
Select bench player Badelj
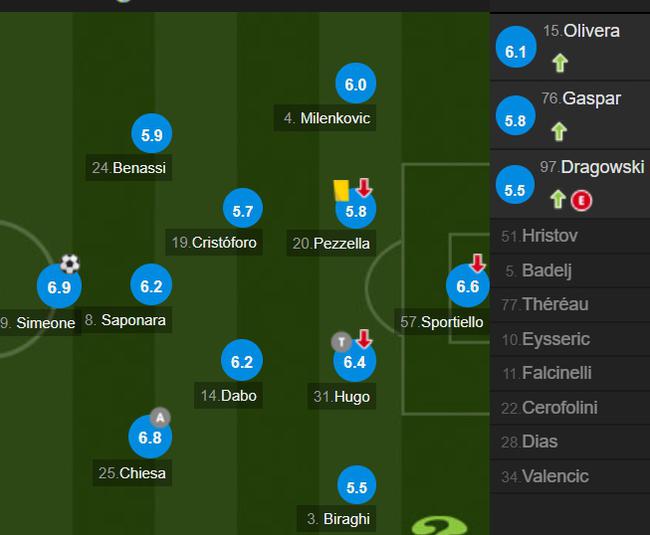coord(570,271)
